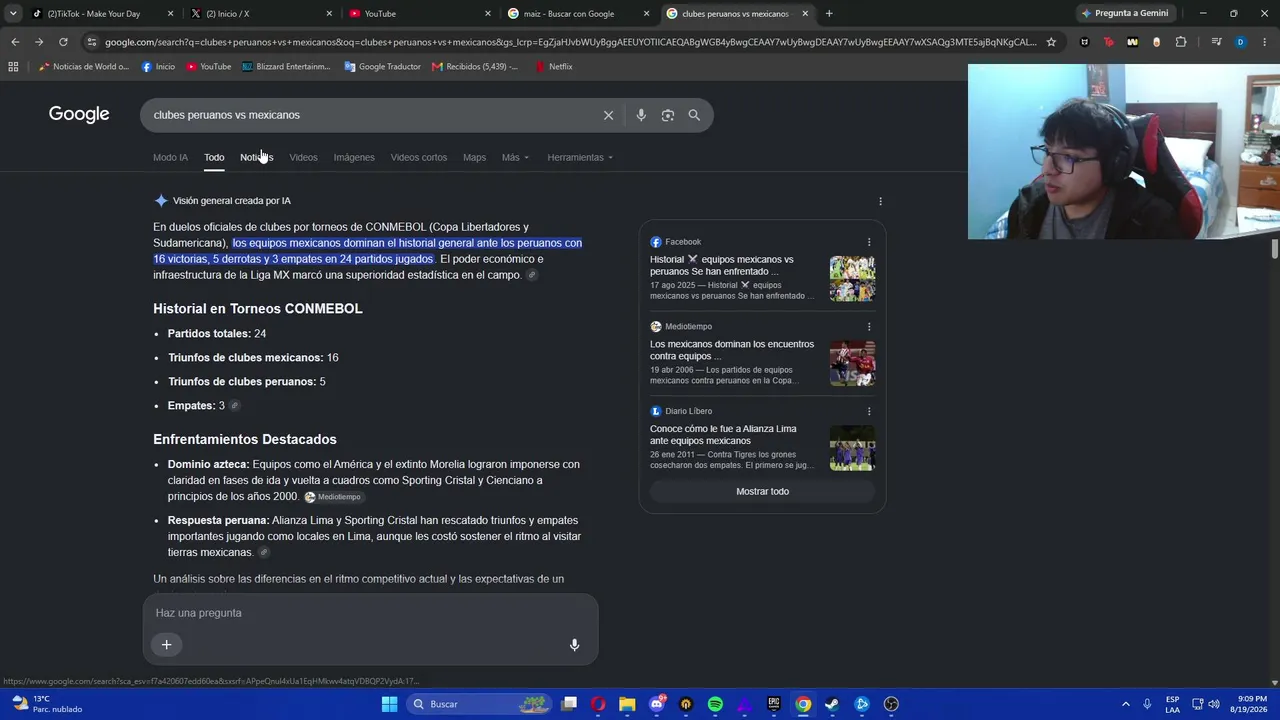Switch to the TikTok tab
1280x720 pixels.
(x=99, y=14)
